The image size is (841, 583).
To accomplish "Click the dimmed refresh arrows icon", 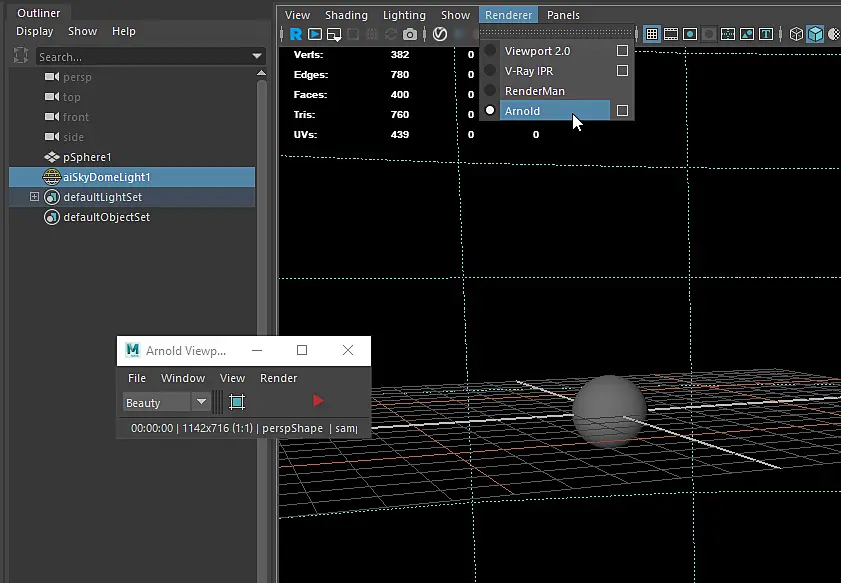I will click(390, 34).
